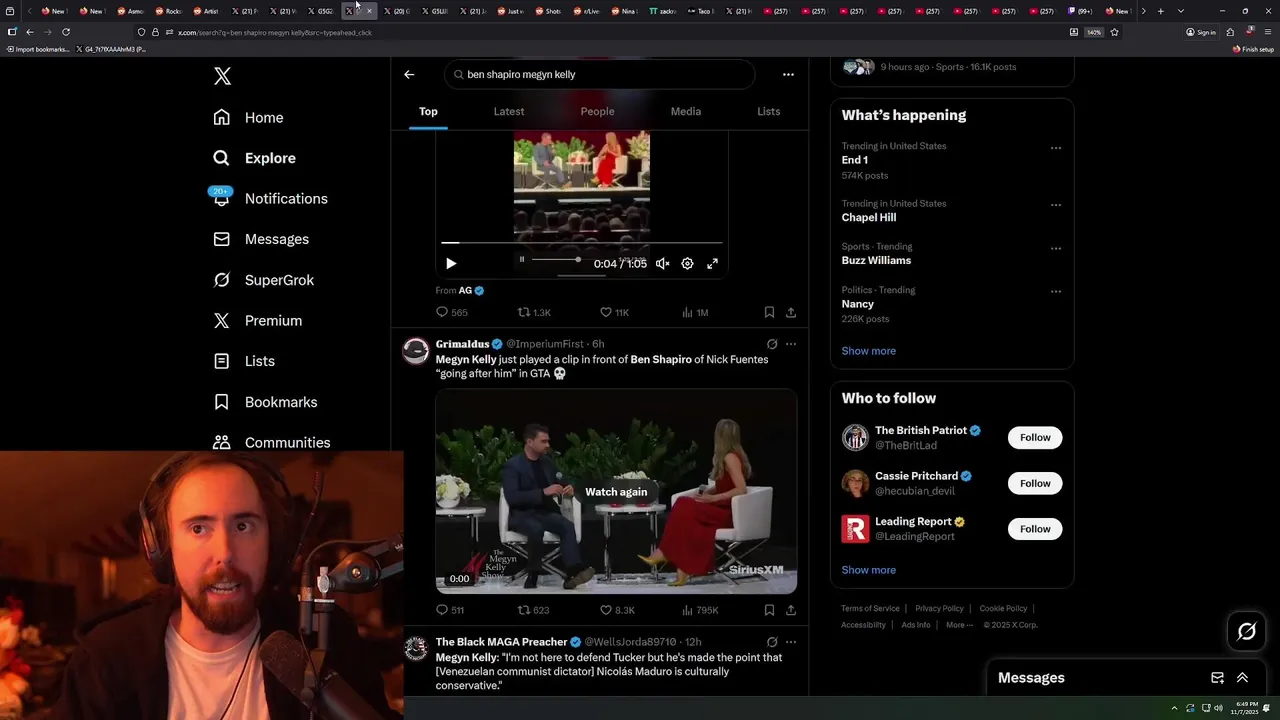View analytics of Grimaldus post 795K views
The image size is (1280, 720).
[700, 610]
